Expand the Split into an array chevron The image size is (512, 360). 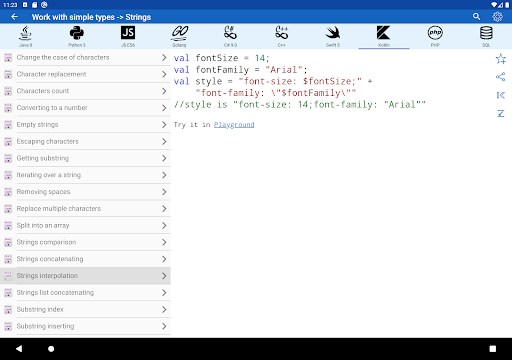click(x=164, y=225)
